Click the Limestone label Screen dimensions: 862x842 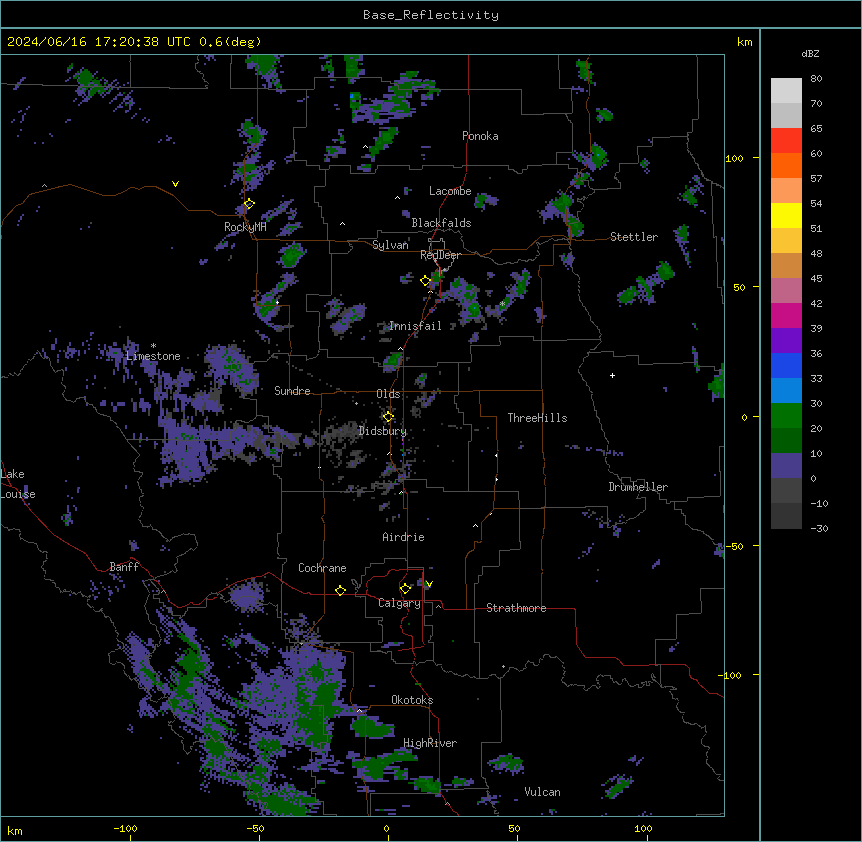153,356
